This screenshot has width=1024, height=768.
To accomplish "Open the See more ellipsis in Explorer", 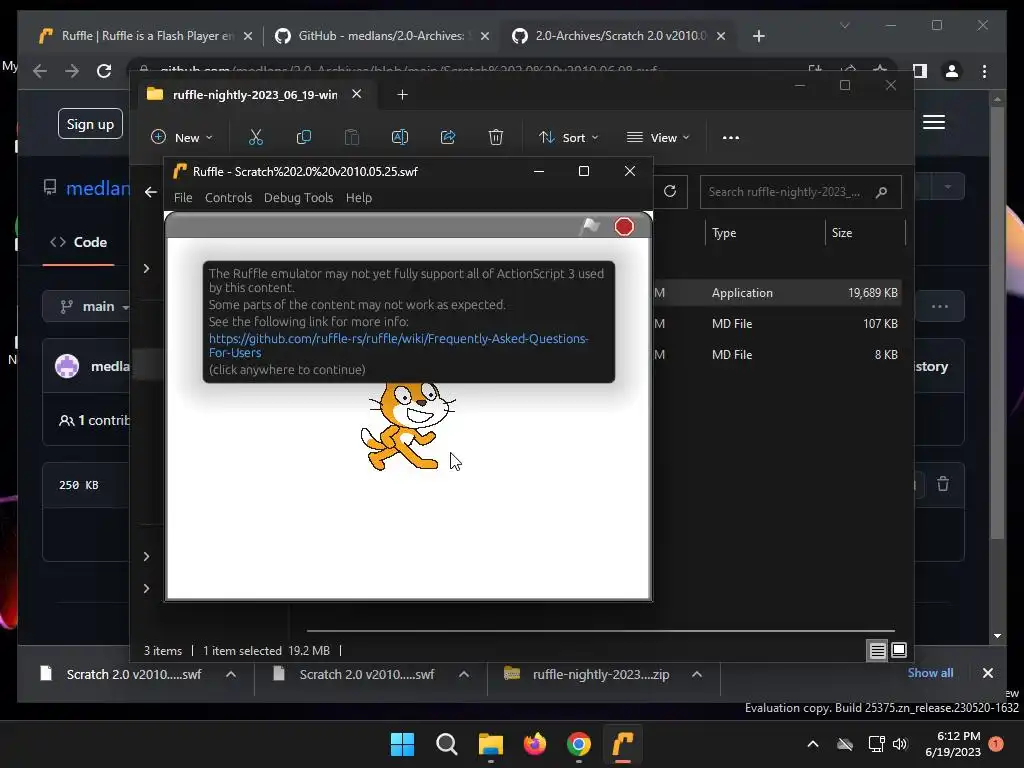I will pos(731,137).
